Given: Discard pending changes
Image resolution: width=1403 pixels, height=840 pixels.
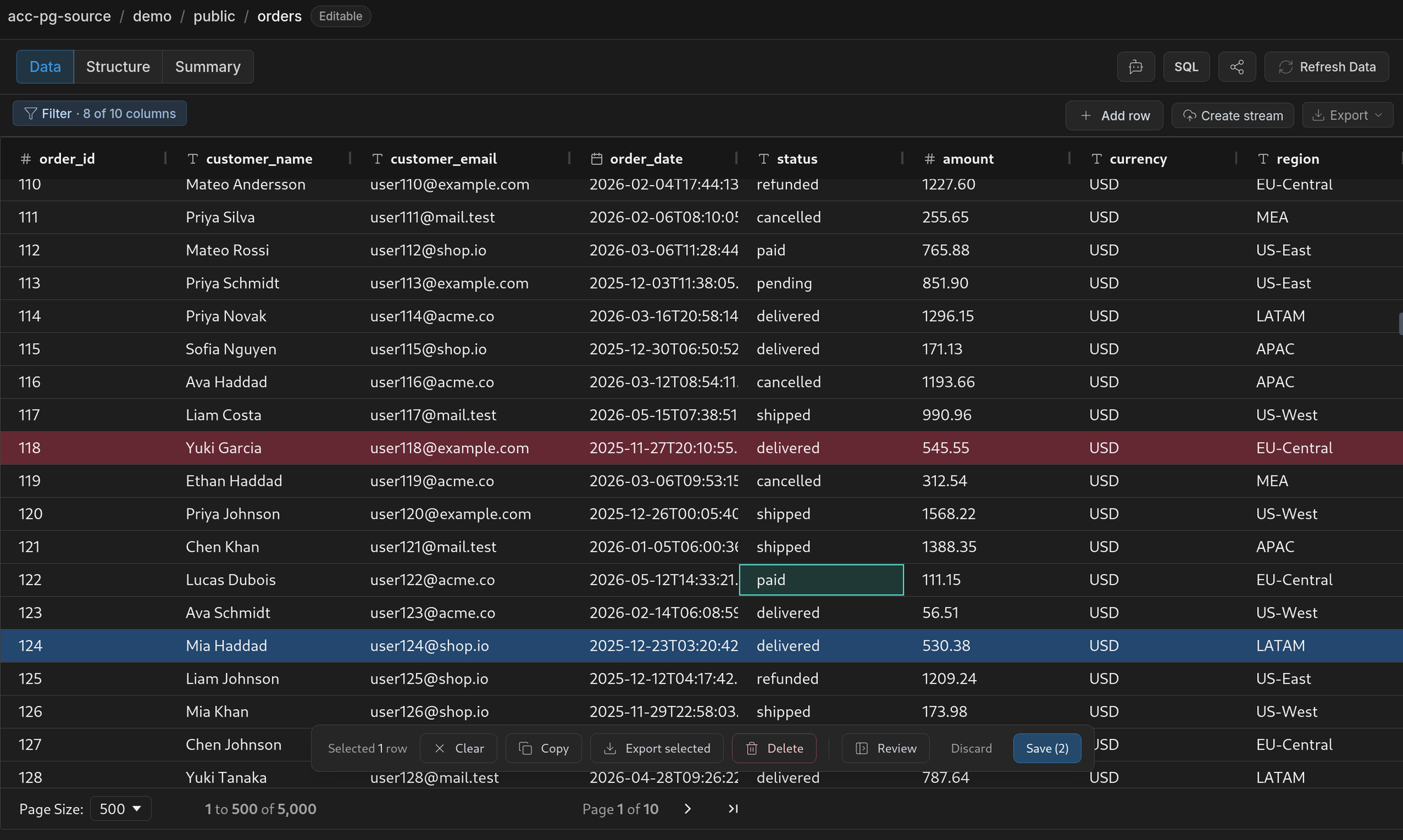Looking at the screenshot, I should pos(972,748).
